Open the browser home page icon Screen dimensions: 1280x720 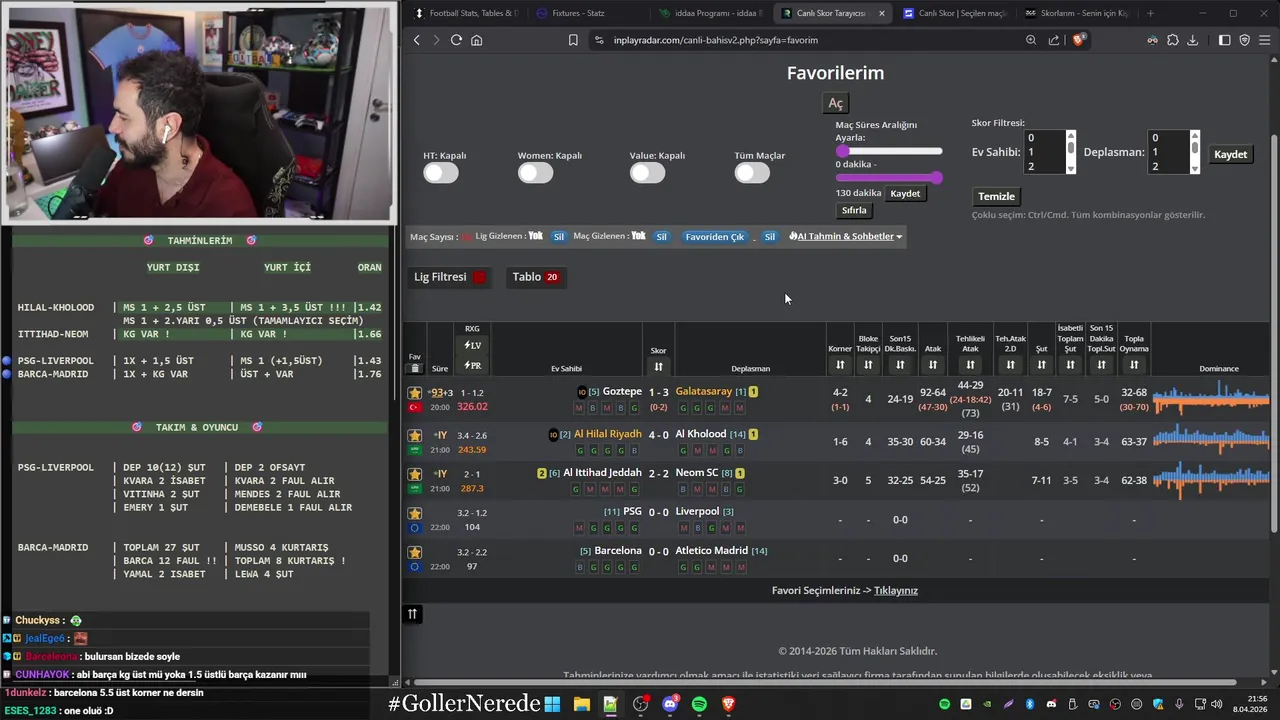click(476, 40)
